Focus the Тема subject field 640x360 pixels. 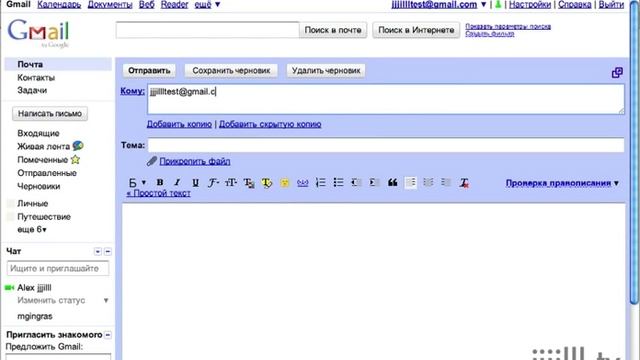coord(386,145)
